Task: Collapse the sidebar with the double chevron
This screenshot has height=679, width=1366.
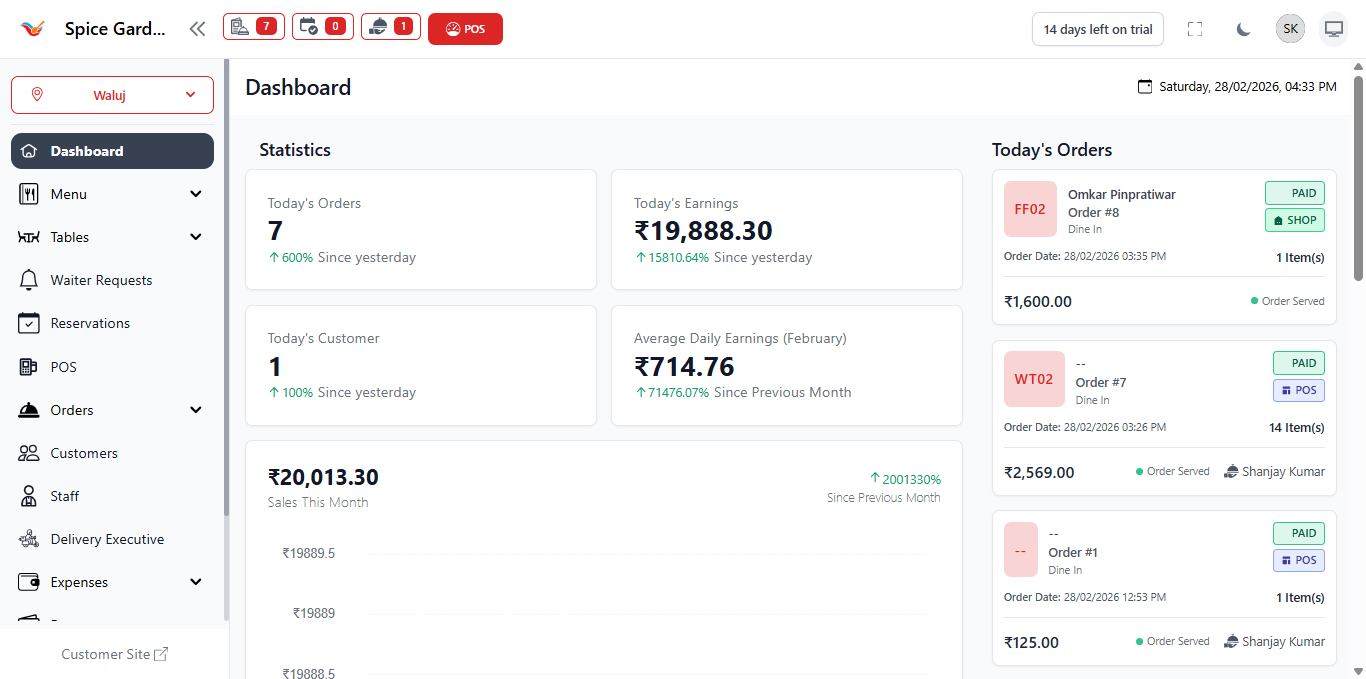Action: coord(197,29)
